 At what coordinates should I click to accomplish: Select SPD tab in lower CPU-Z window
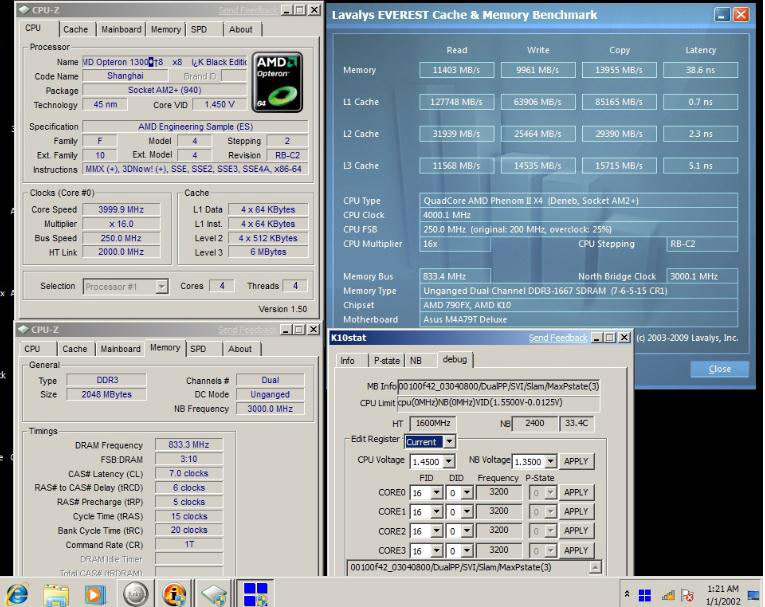point(198,349)
